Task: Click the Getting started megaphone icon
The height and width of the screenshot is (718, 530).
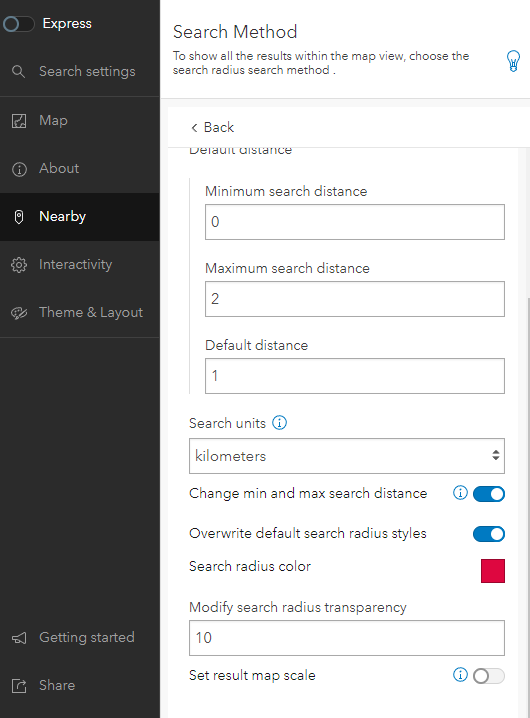Action: (19, 638)
